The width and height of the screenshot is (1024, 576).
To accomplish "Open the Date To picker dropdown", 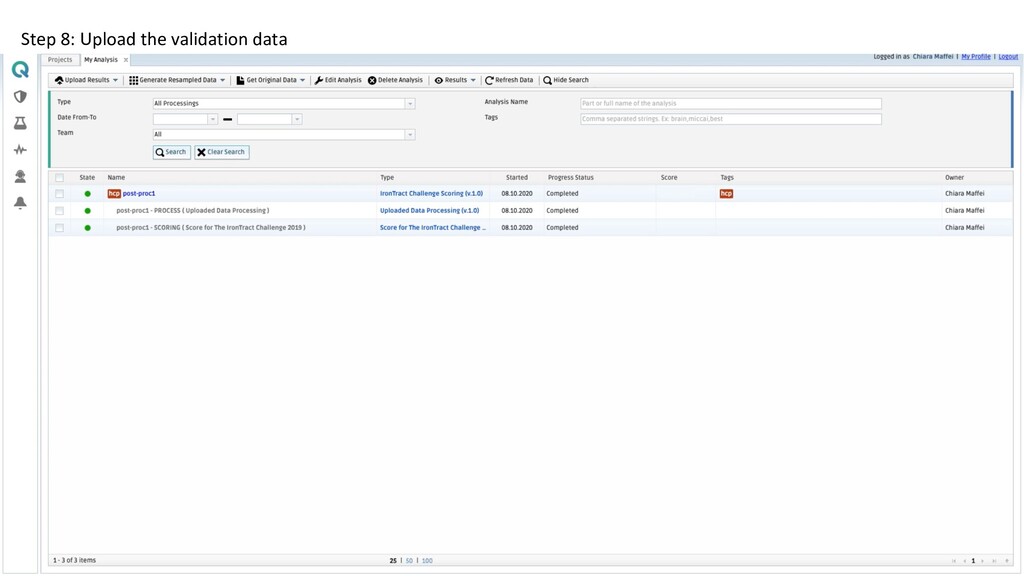I will click(x=296, y=120).
